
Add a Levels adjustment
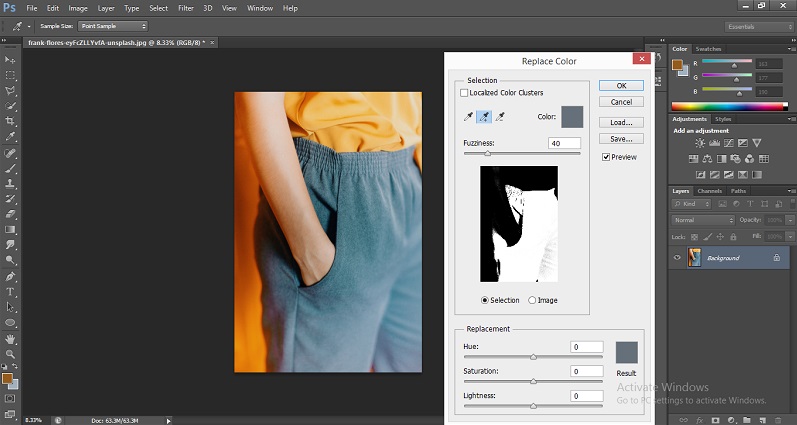[x=714, y=143]
